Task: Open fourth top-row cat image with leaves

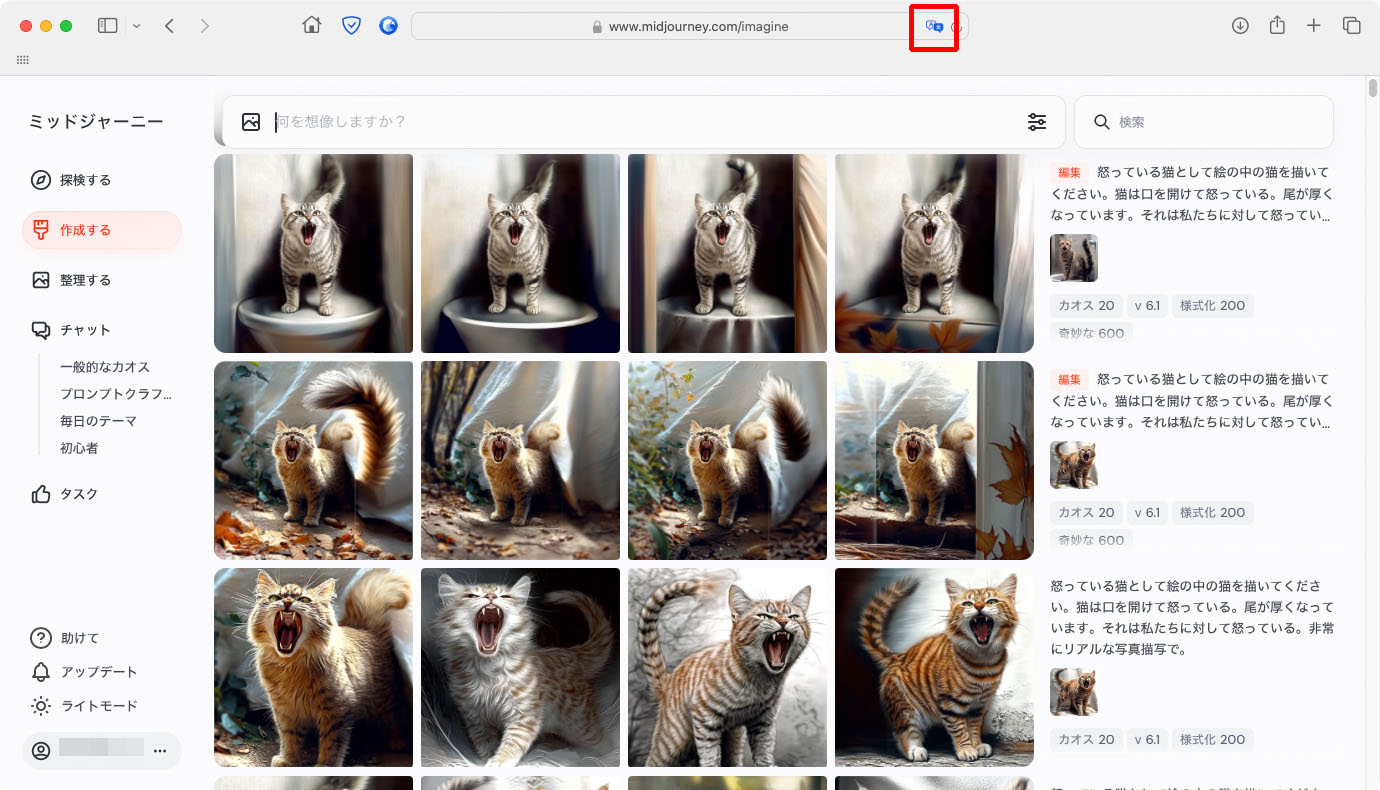Action: point(934,253)
